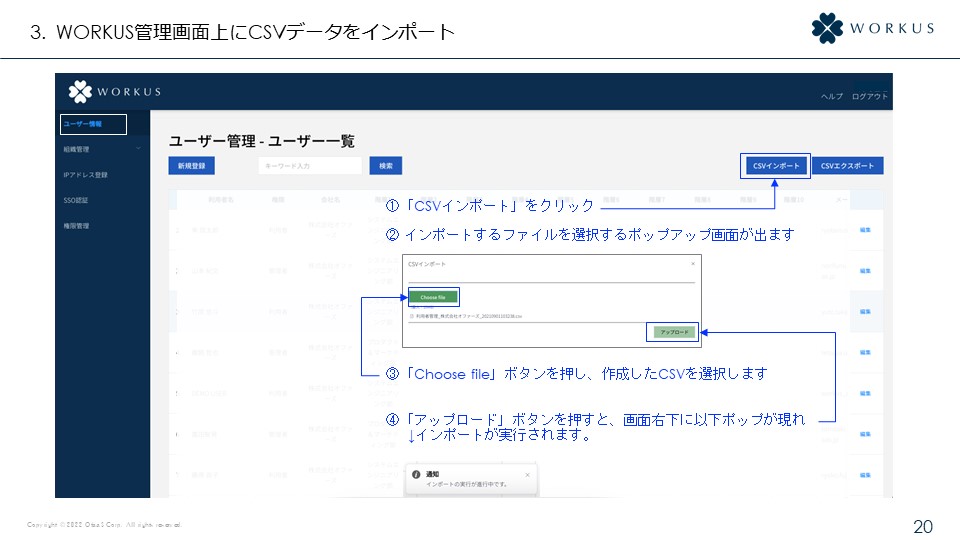This screenshot has width=960, height=540.
Task: Click the 会社名 column header
Action: (331, 200)
